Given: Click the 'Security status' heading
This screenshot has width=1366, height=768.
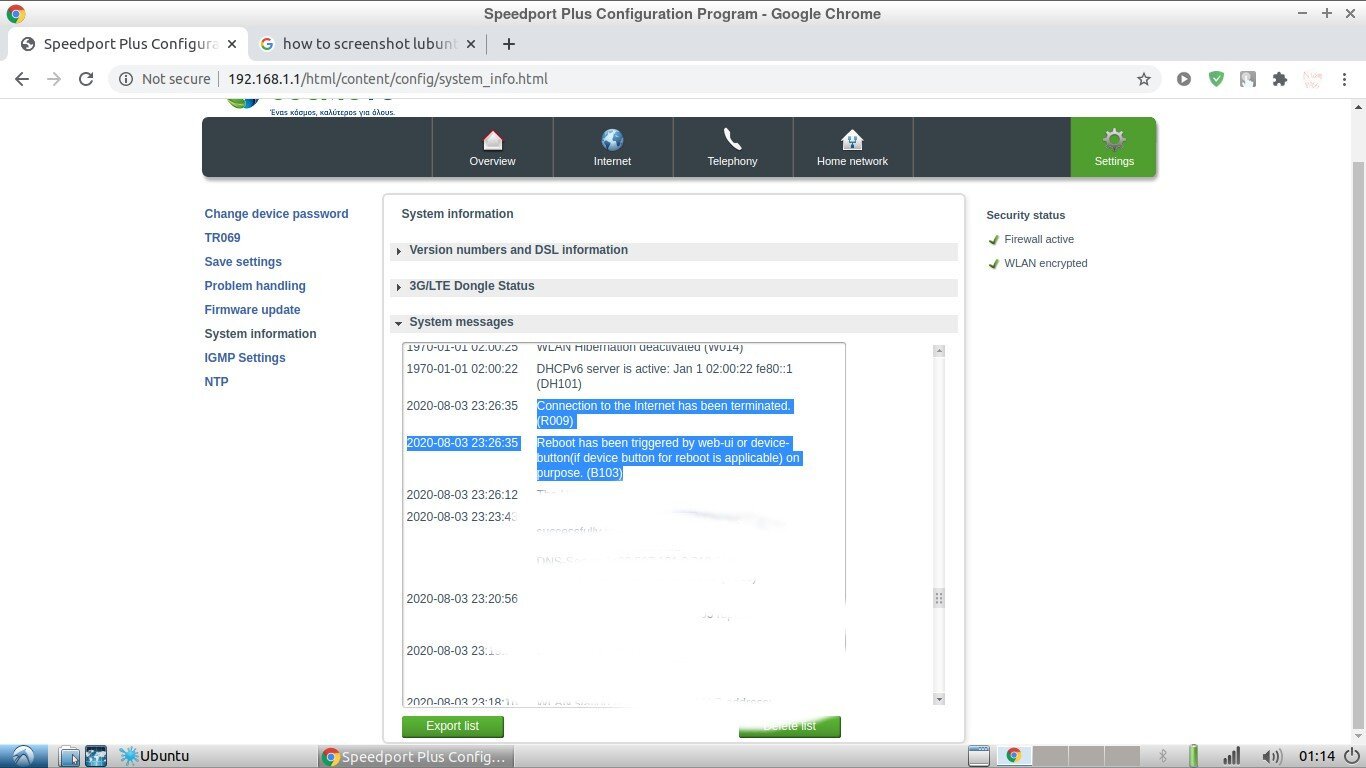Looking at the screenshot, I should click(x=1026, y=215).
